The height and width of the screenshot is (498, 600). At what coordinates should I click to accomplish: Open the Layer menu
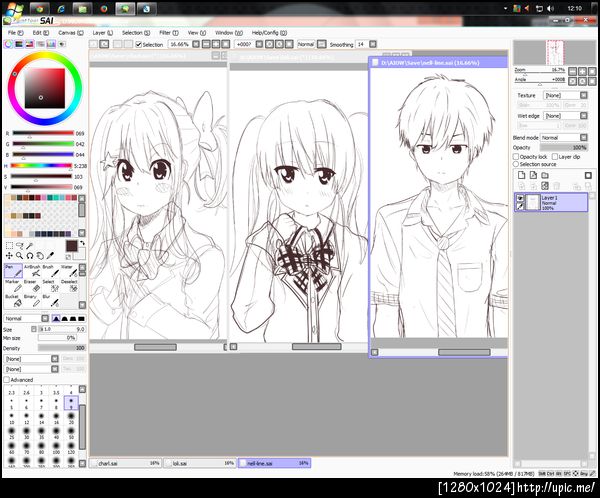pyautogui.click(x=103, y=33)
